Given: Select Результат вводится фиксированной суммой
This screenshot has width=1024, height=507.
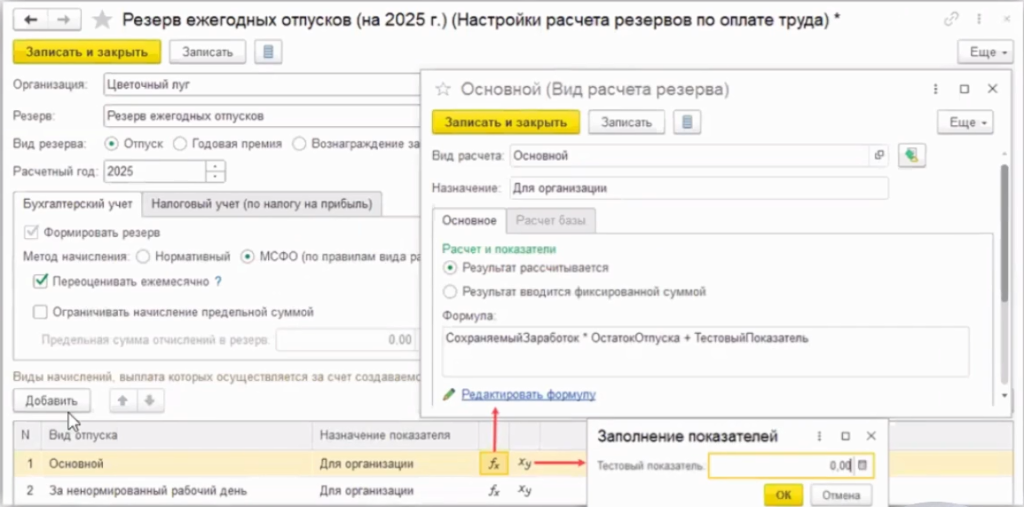Looking at the screenshot, I should pyautogui.click(x=449, y=291).
